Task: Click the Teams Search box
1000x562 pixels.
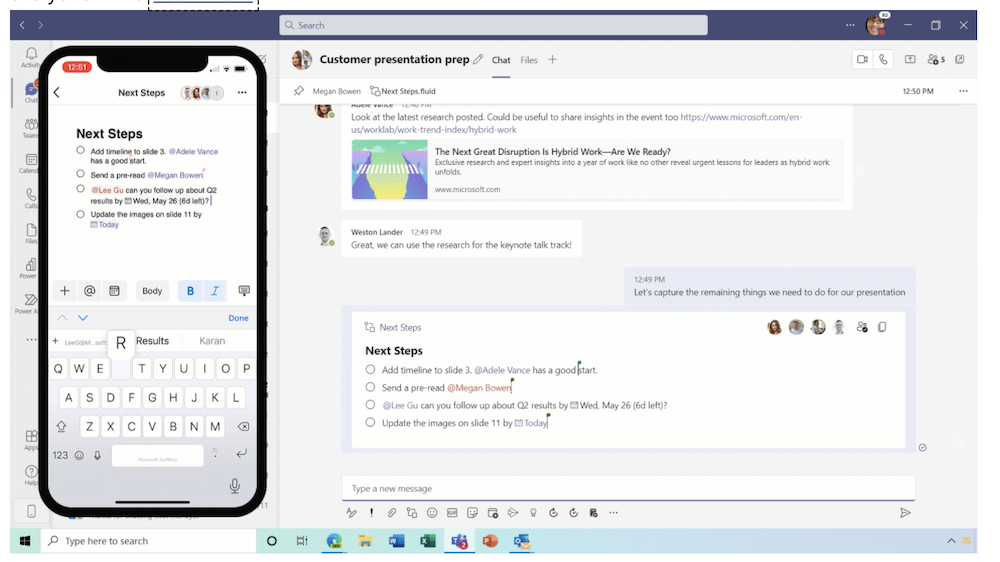Action: tap(493, 25)
